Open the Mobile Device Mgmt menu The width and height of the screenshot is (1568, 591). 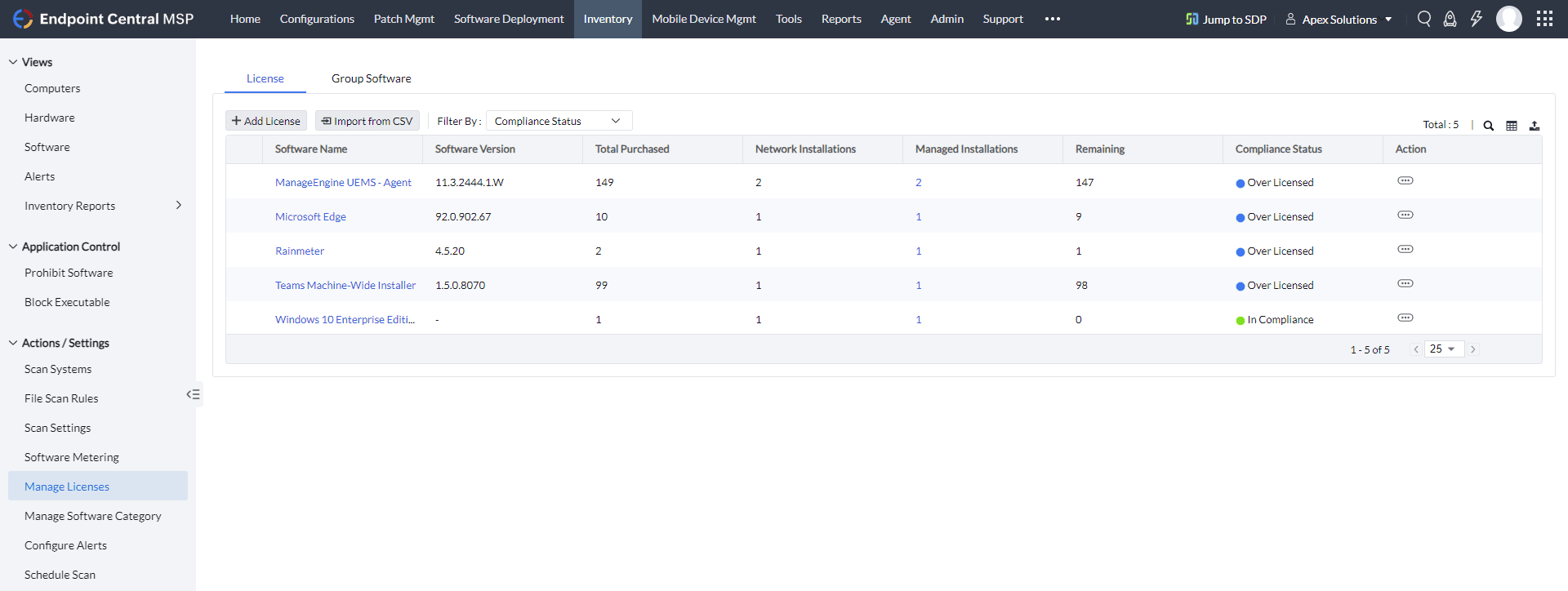tap(704, 19)
